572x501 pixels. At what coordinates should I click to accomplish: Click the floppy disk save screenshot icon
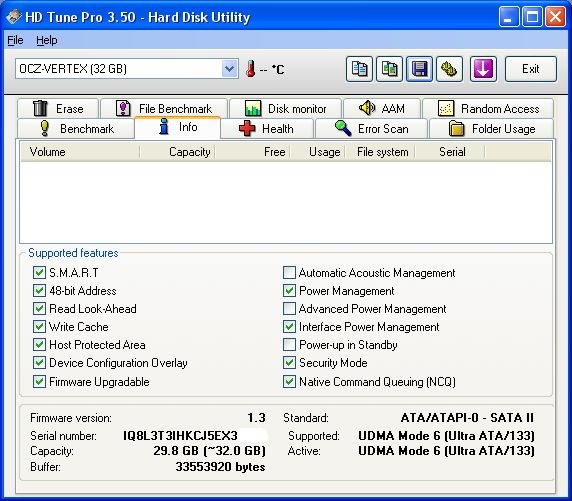tap(420, 69)
